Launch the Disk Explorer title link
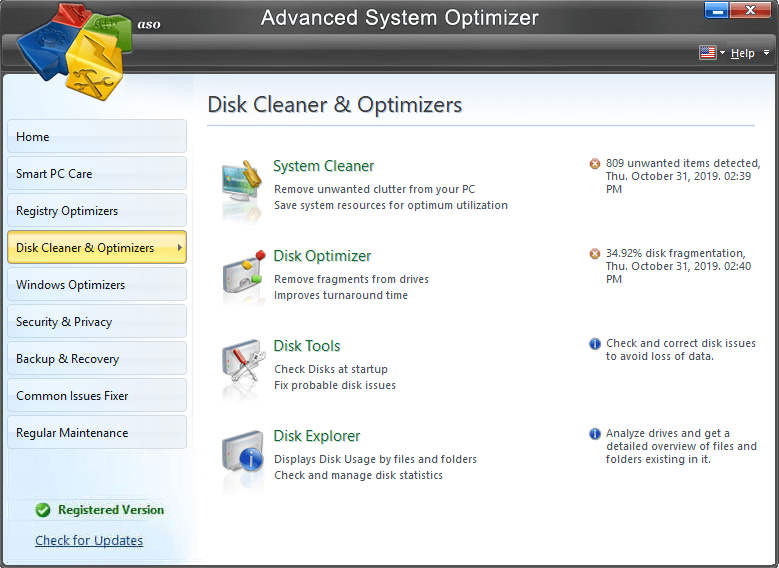 316,436
